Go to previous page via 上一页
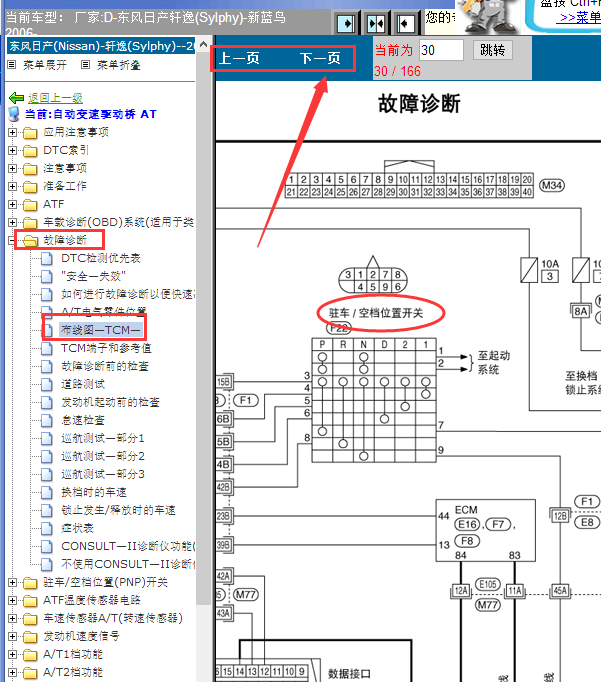The width and height of the screenshot is (601, 682). tap(239, 58)
